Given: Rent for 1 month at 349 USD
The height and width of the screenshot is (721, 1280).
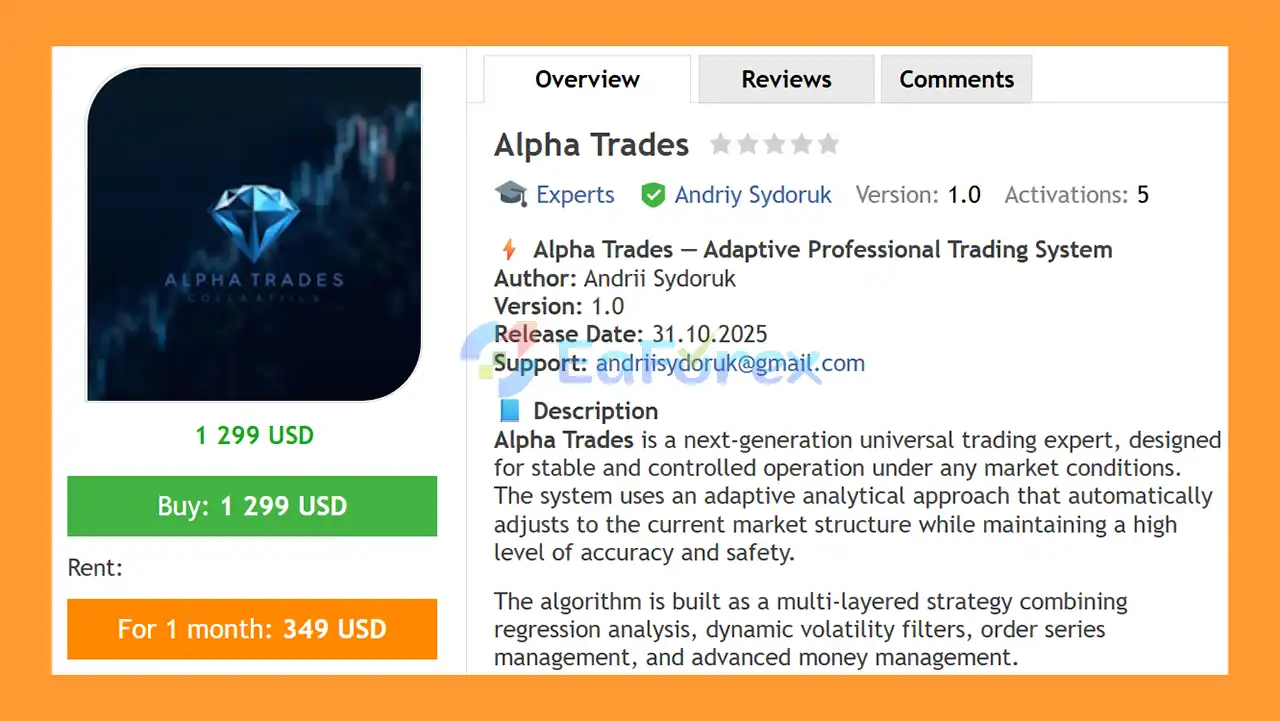Looking at the screenshot, I should click(252, 629).
